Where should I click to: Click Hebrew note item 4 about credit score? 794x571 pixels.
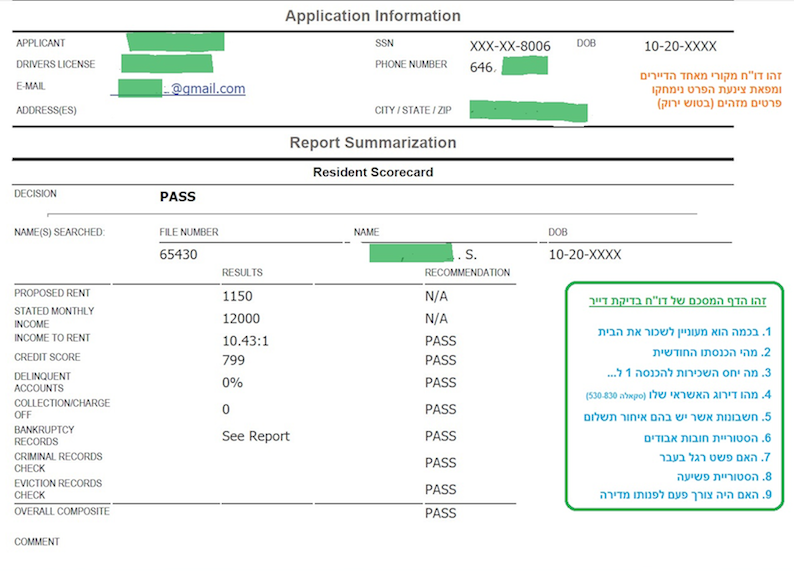[678, 394]
